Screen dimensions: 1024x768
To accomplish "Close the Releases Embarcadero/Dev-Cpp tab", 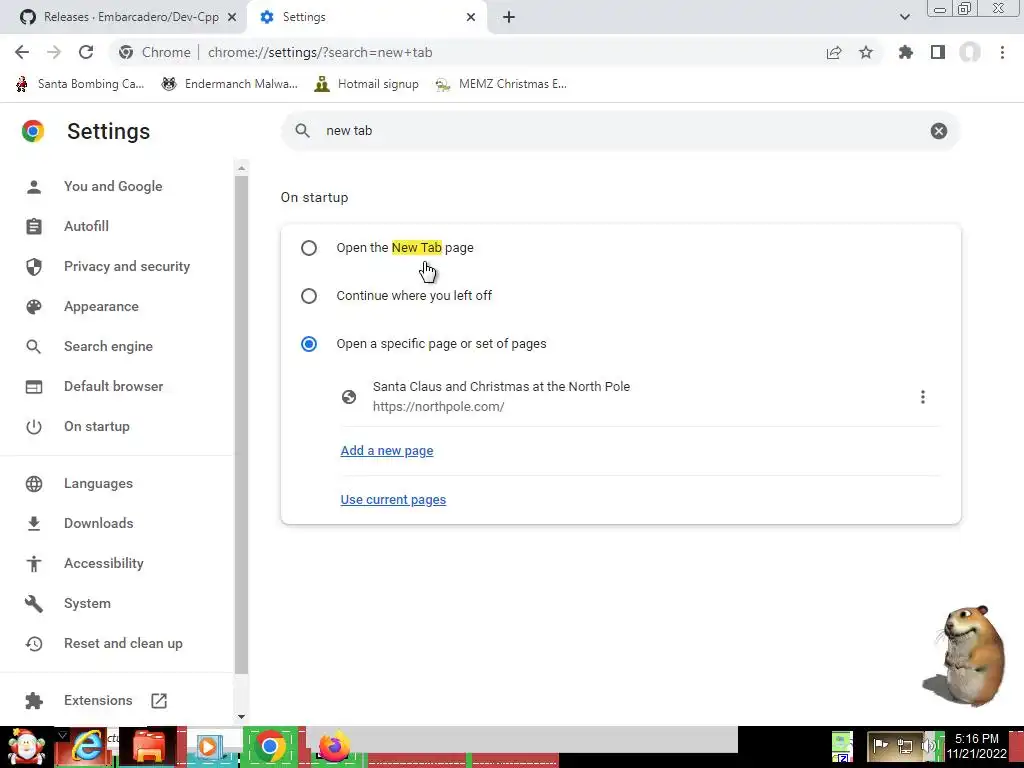I will point(232,17).
